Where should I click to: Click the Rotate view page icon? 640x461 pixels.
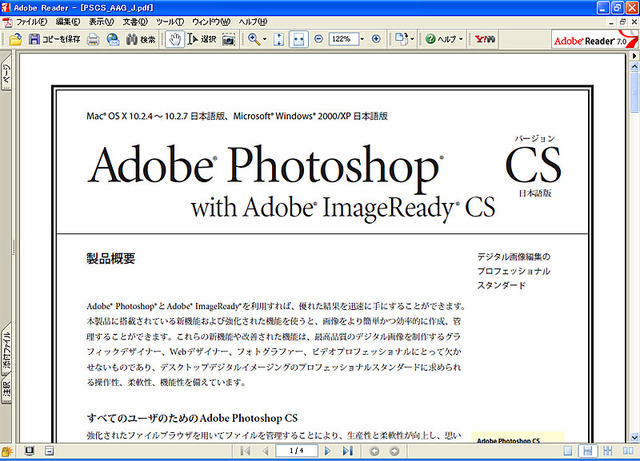coord(401,39)
